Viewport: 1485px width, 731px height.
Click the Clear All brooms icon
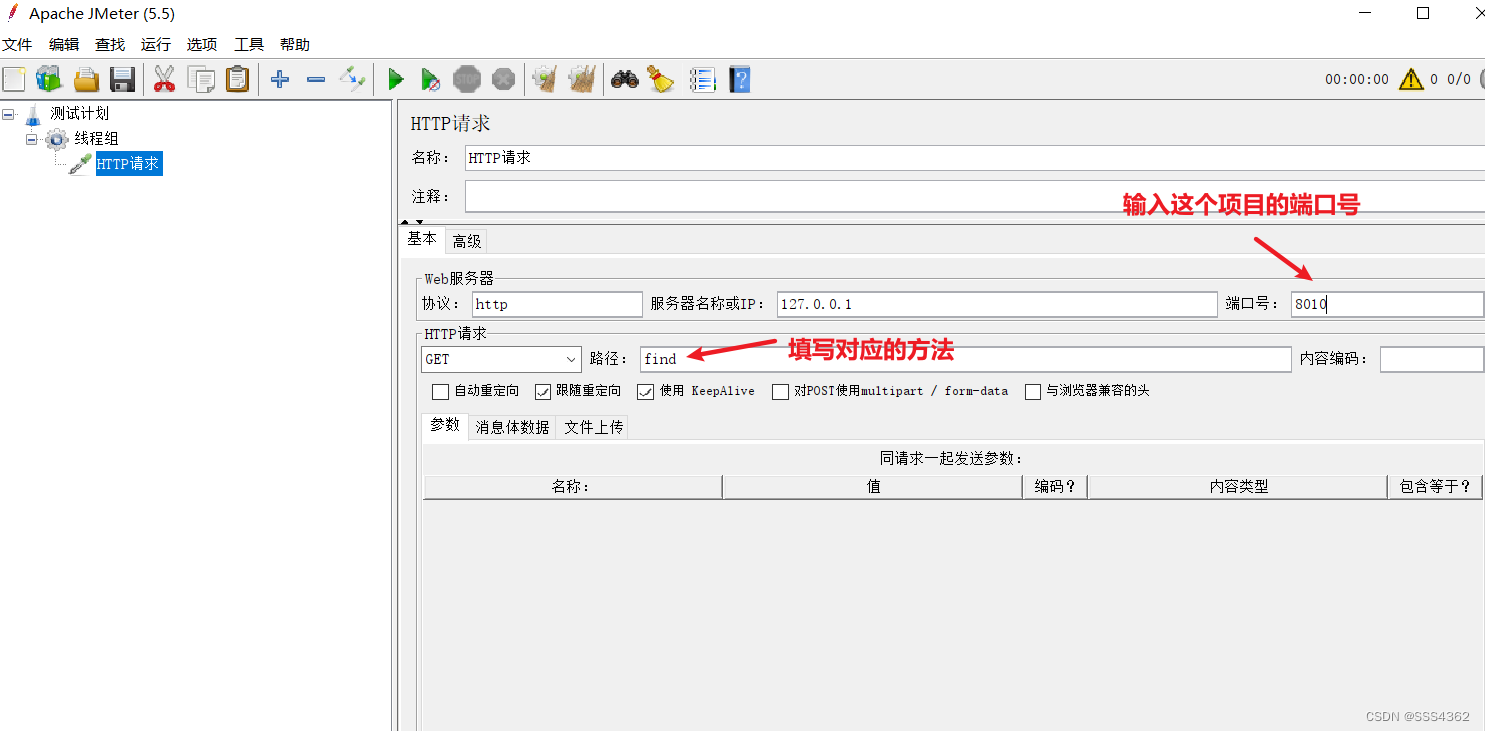pos(582,79)
